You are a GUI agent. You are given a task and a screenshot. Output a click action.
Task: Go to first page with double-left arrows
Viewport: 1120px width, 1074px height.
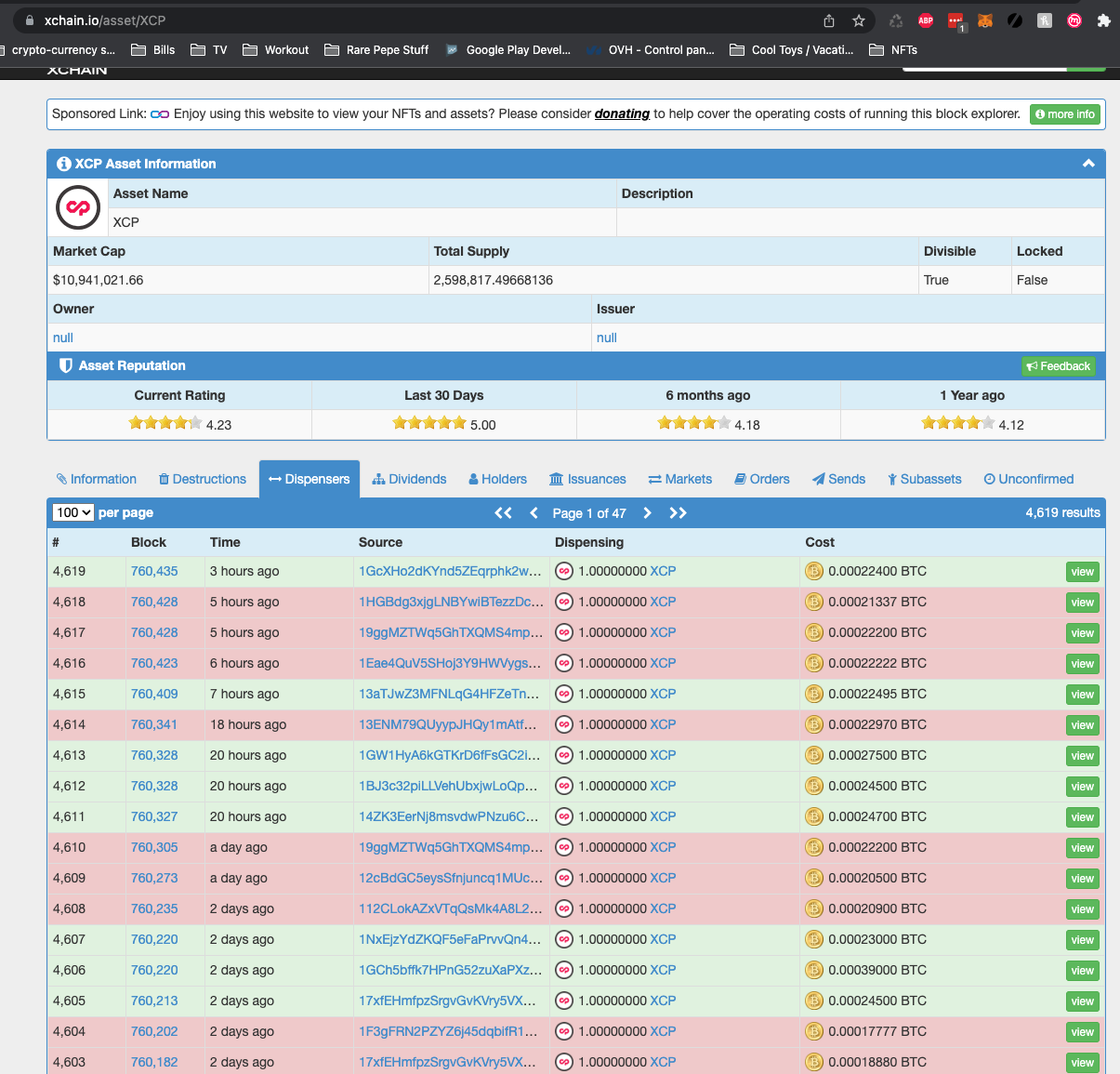[x=503, y=512]
